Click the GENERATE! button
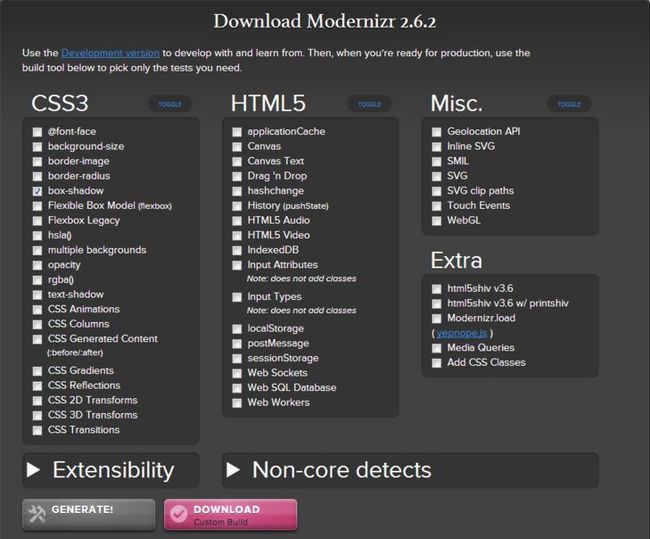 point(89,515)
